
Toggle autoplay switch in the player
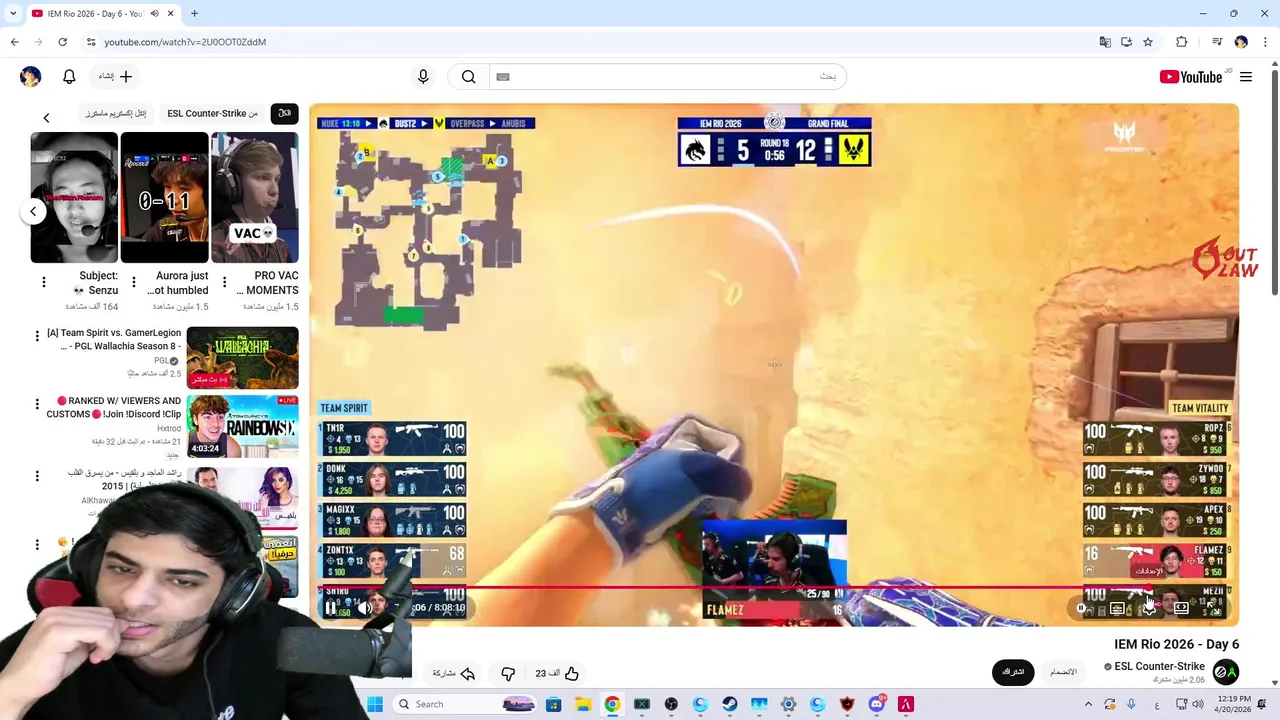1084,608
